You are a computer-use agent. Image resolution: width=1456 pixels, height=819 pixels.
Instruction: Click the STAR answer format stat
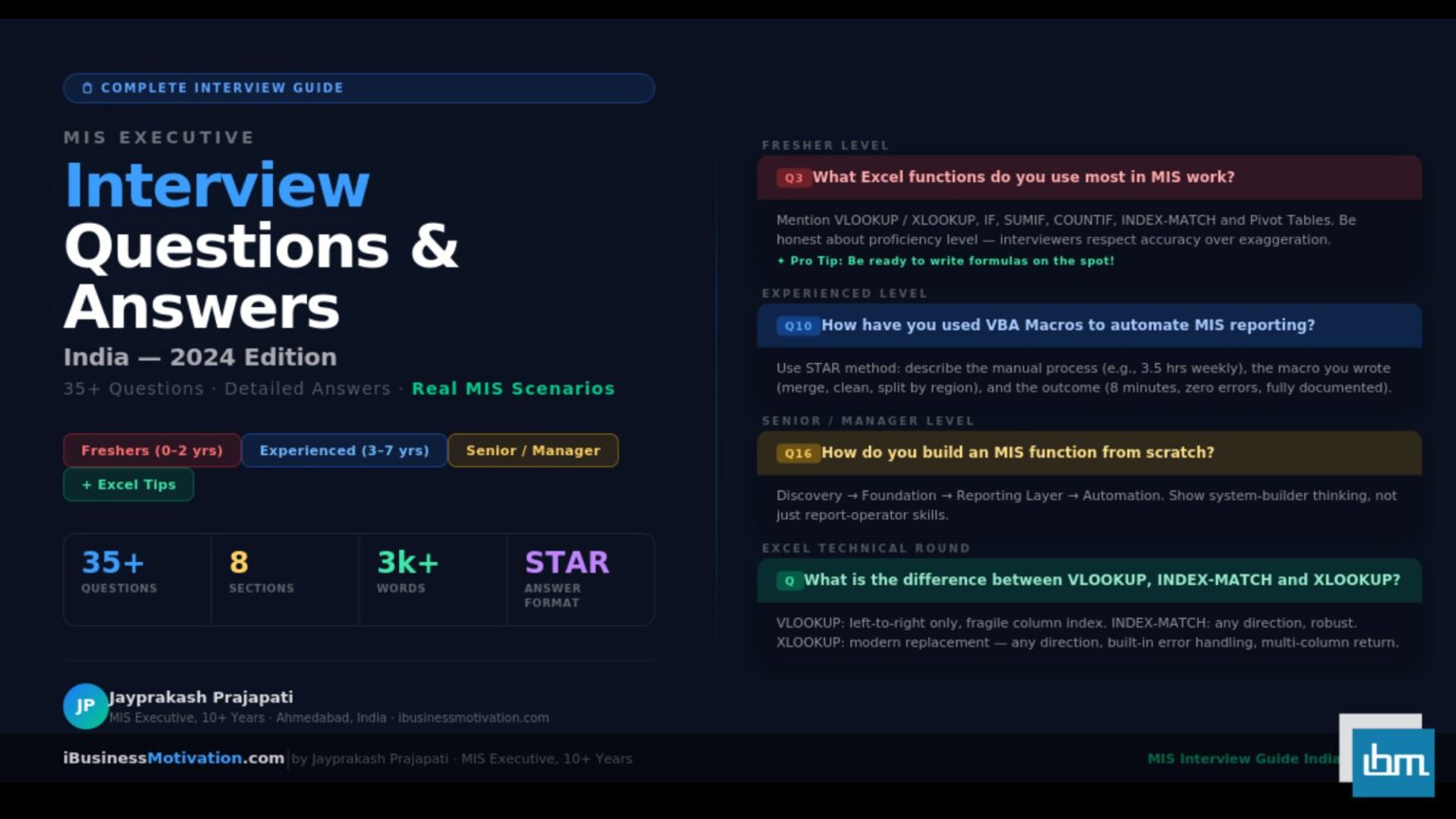pyautogui.click(x=579, y=579)
